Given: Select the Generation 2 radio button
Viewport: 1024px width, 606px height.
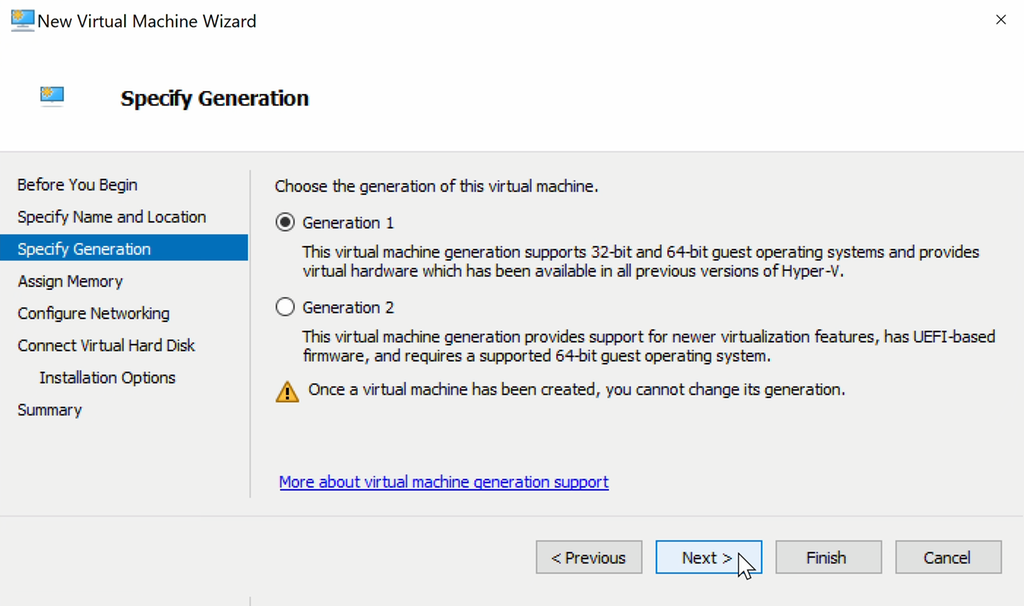Looking at the screenshot, I should (x=285, y=307).
